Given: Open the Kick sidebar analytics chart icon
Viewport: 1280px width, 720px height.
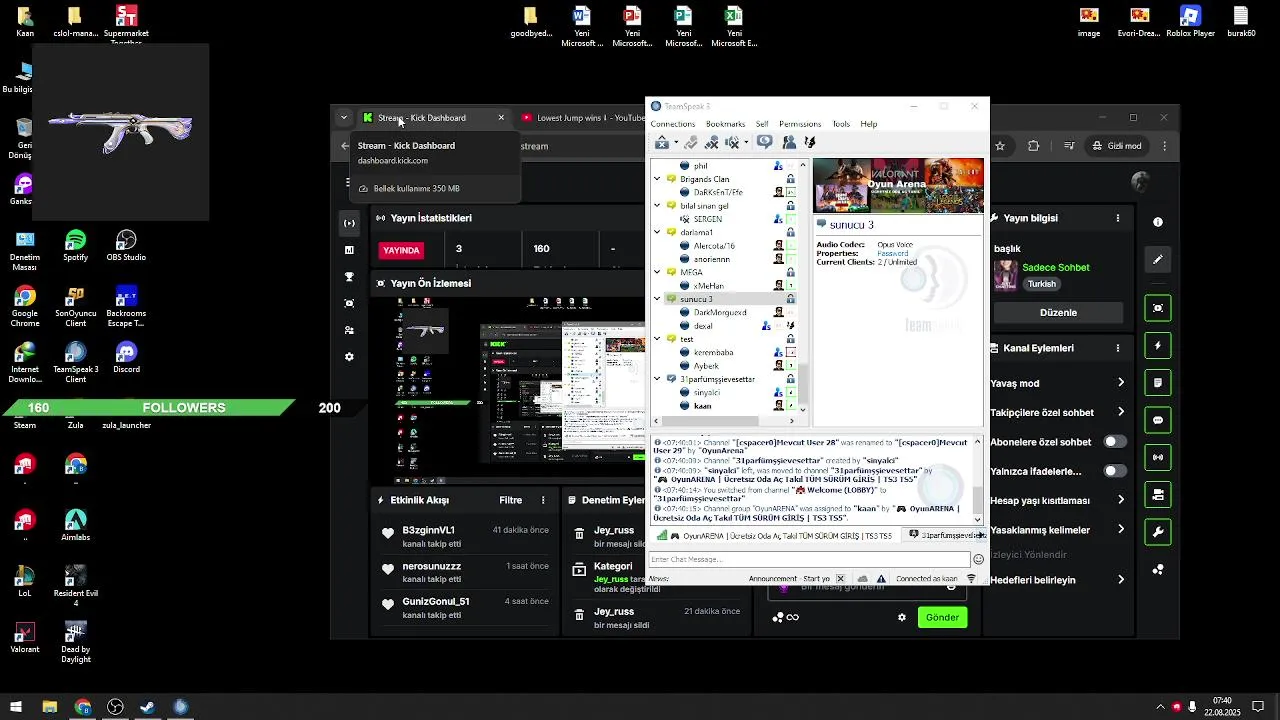Looking at the screenshot, I should coord(349,250).
